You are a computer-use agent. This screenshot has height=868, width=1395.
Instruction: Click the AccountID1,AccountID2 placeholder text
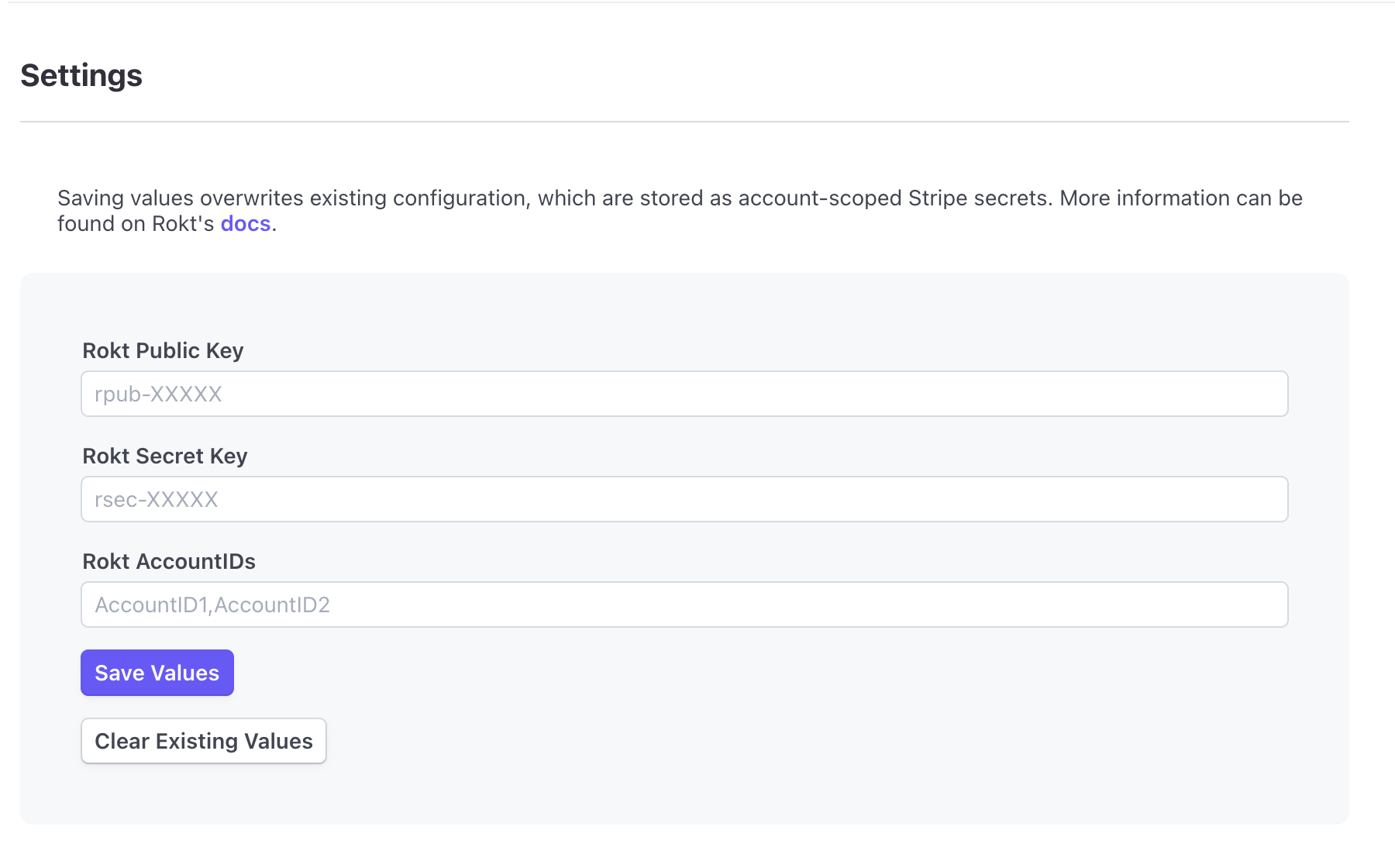click(212, 605)
